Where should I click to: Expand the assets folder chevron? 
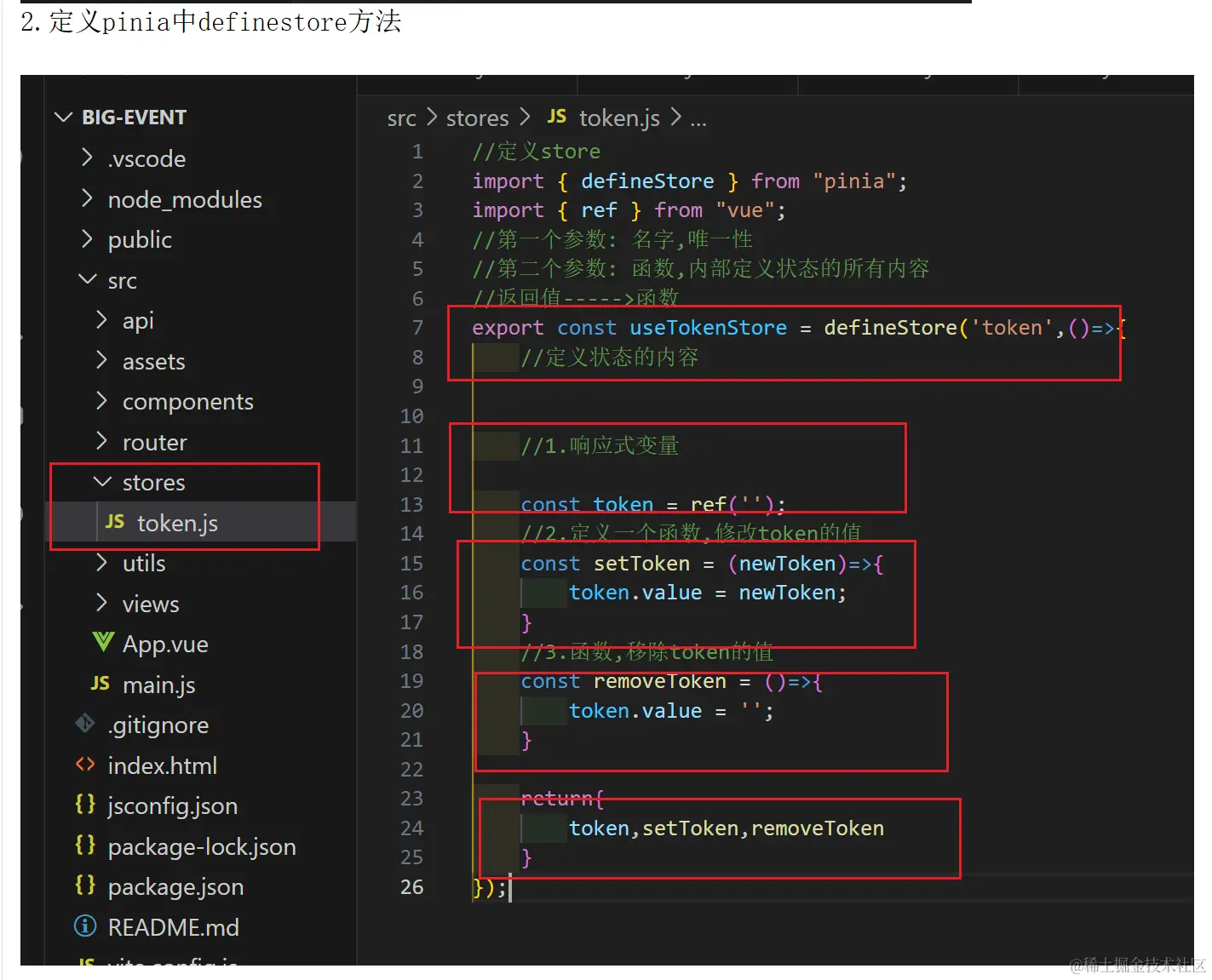pos(101,361)
